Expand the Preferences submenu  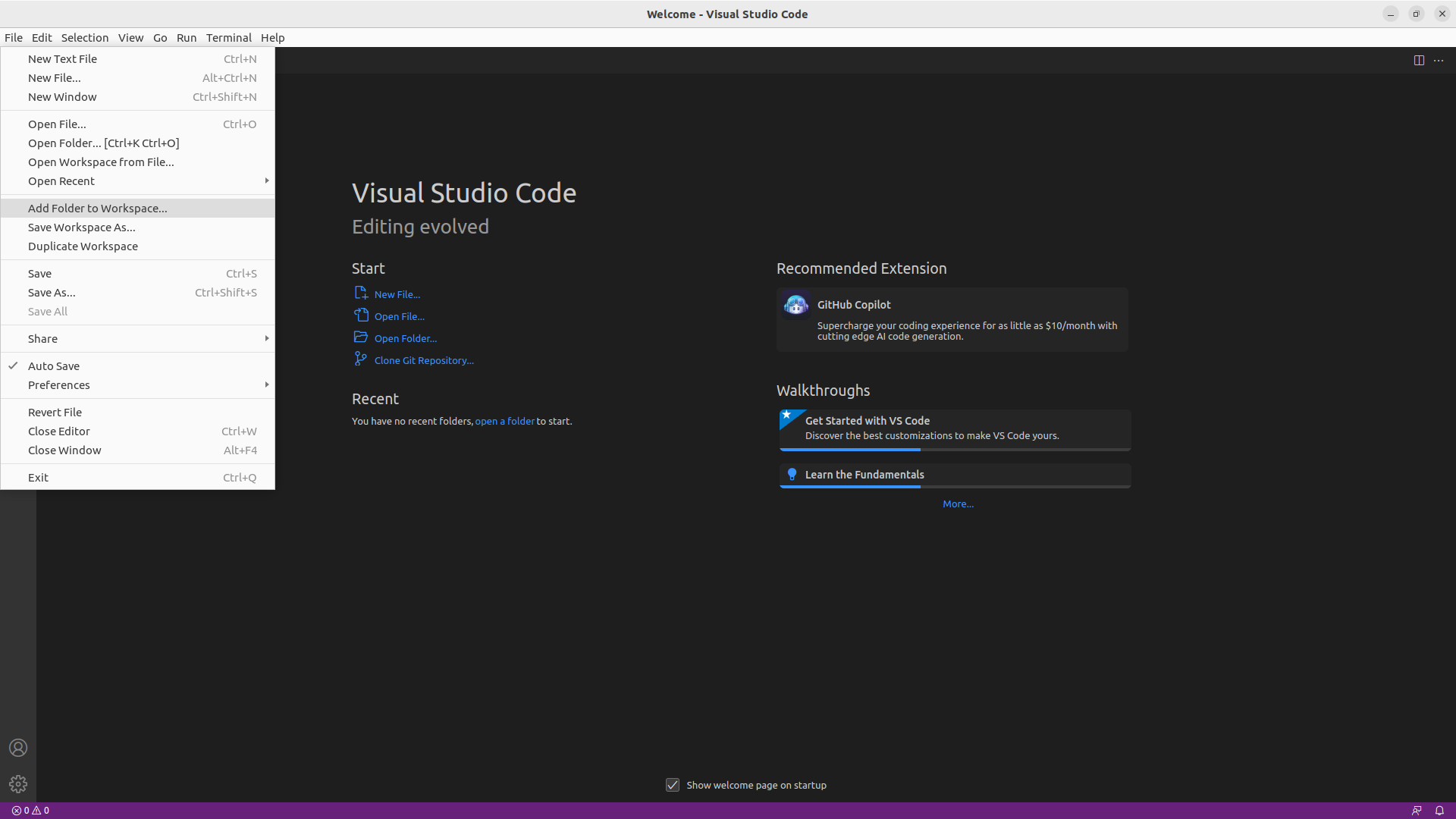(137, 385)
